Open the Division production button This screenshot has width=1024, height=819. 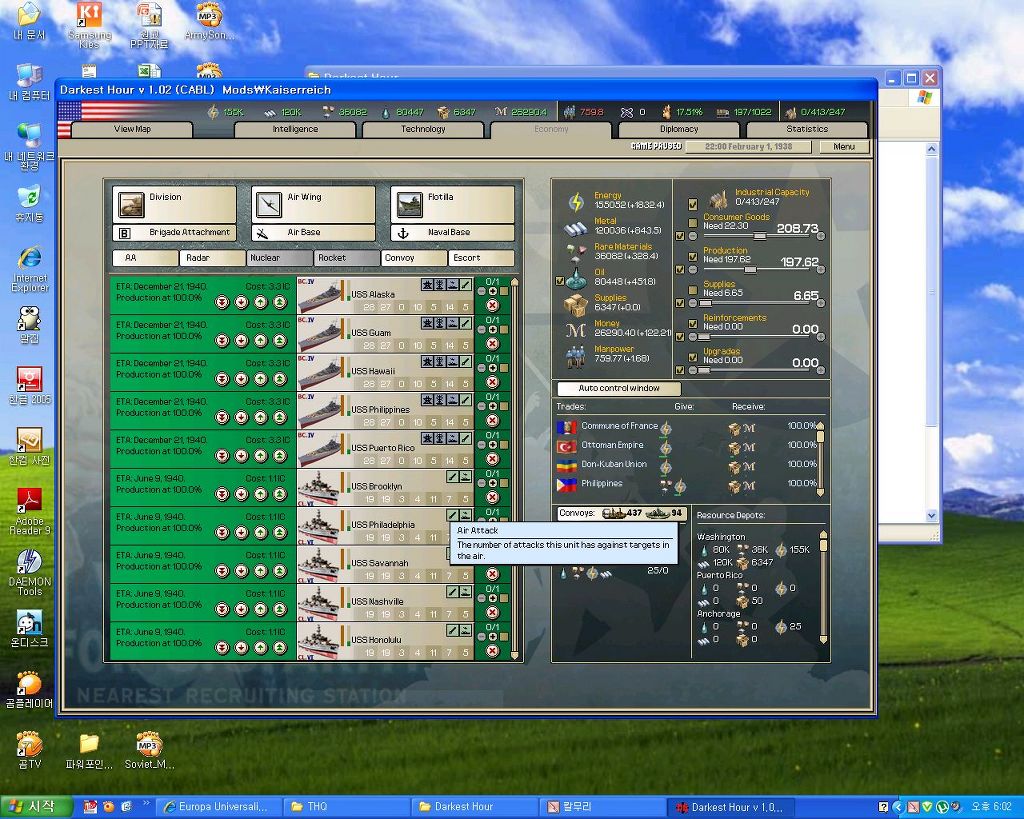(174, 204)
